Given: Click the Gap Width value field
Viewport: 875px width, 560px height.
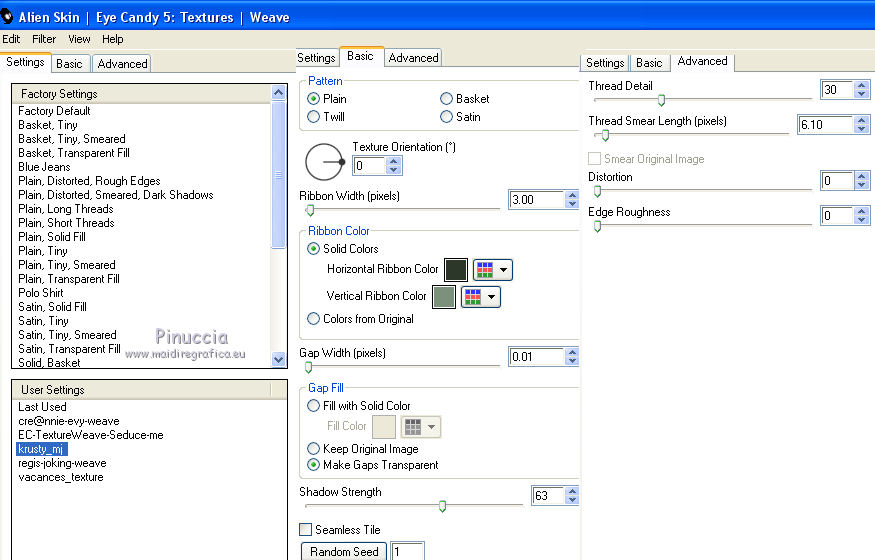Looking at the screenshot, I should pos(536,356).
